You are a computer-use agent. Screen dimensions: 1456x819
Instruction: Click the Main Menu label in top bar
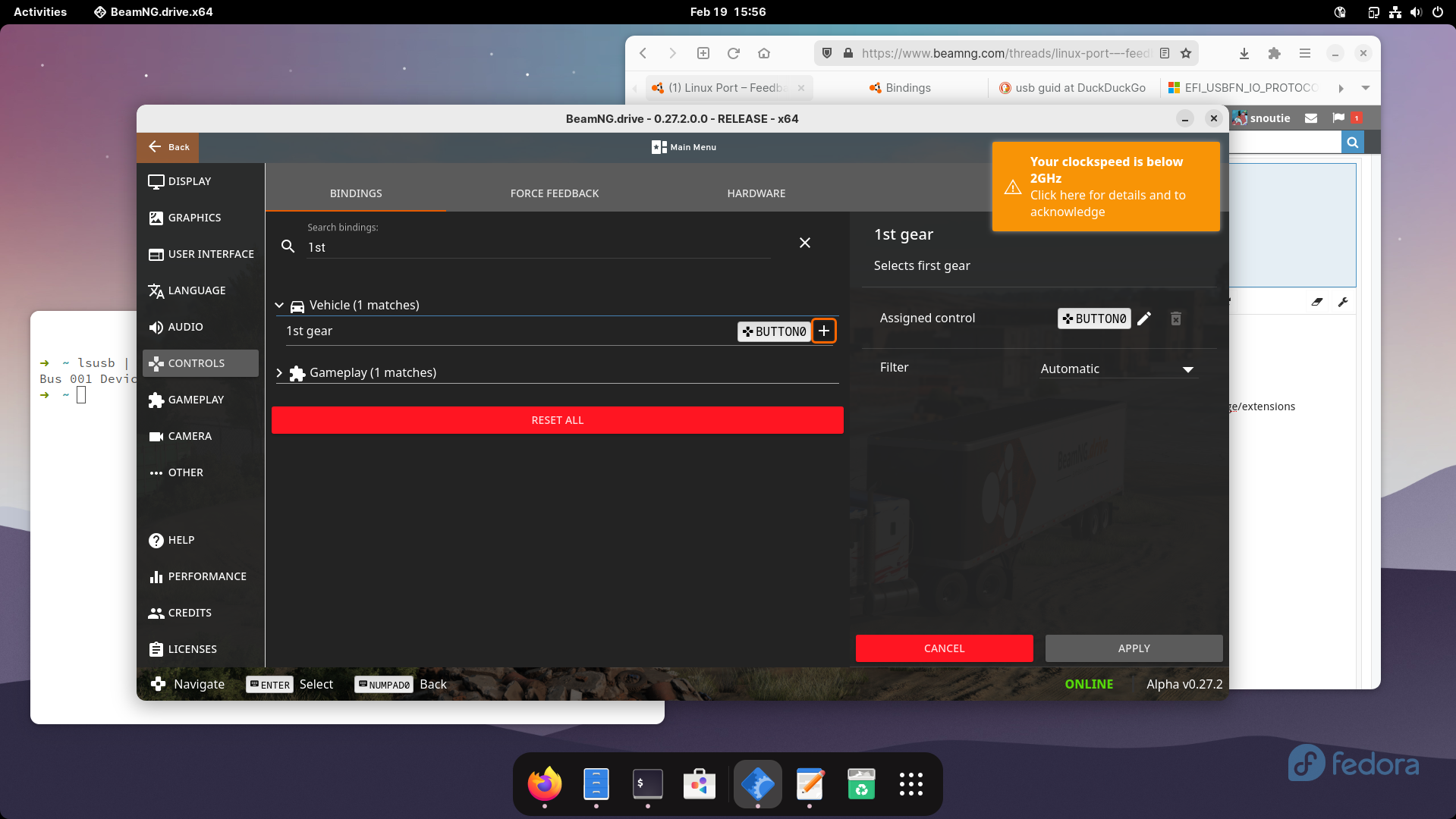pyautogui.click(x=684, y=147)
